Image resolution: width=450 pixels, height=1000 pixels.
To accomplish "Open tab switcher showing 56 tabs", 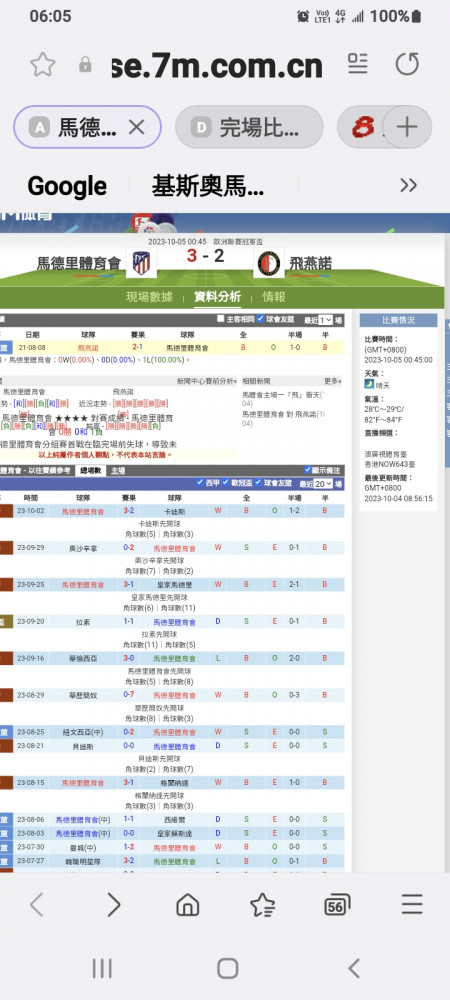I will tap(337, 904).
